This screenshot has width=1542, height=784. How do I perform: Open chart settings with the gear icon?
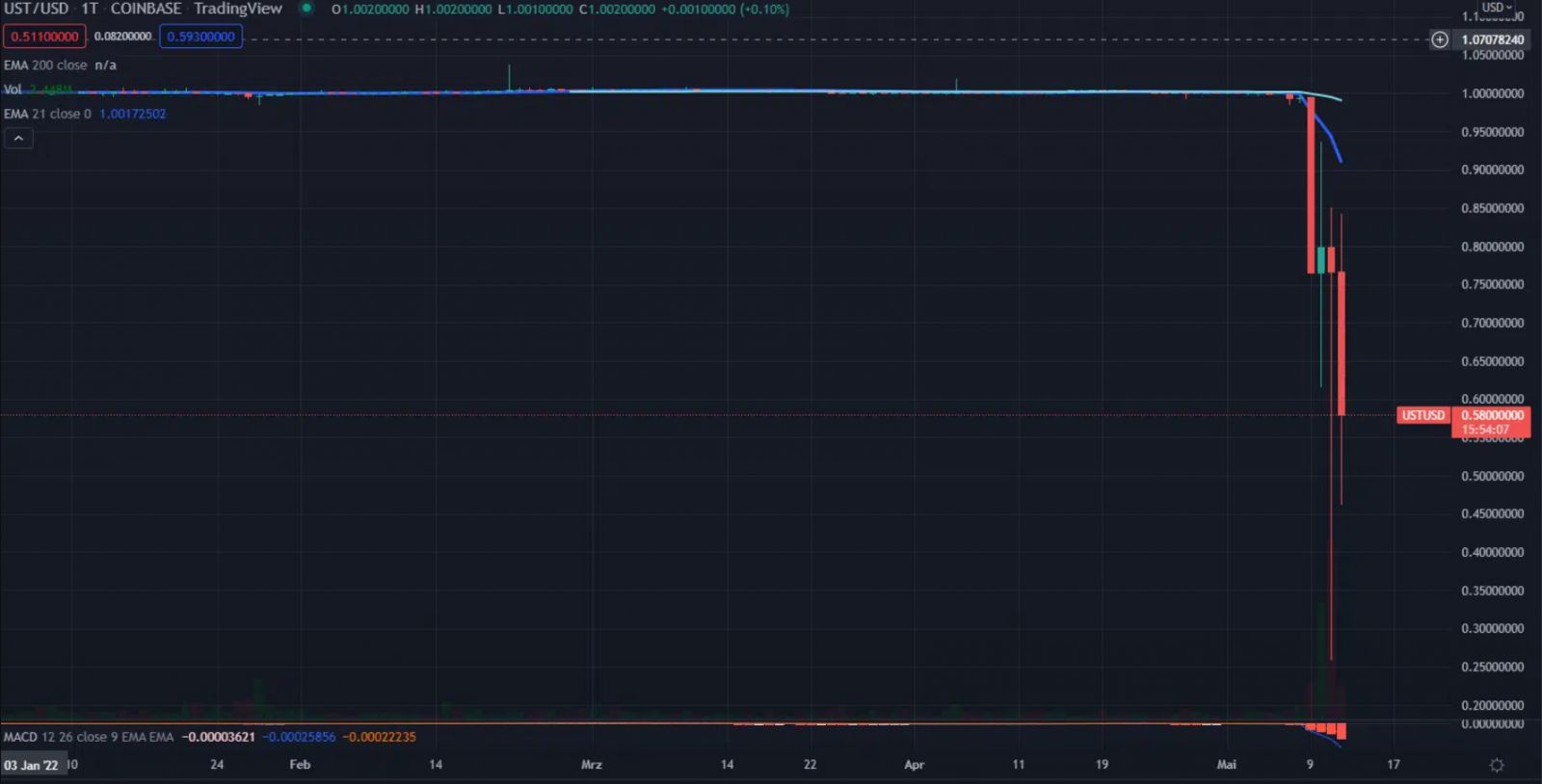(1497, 765)
